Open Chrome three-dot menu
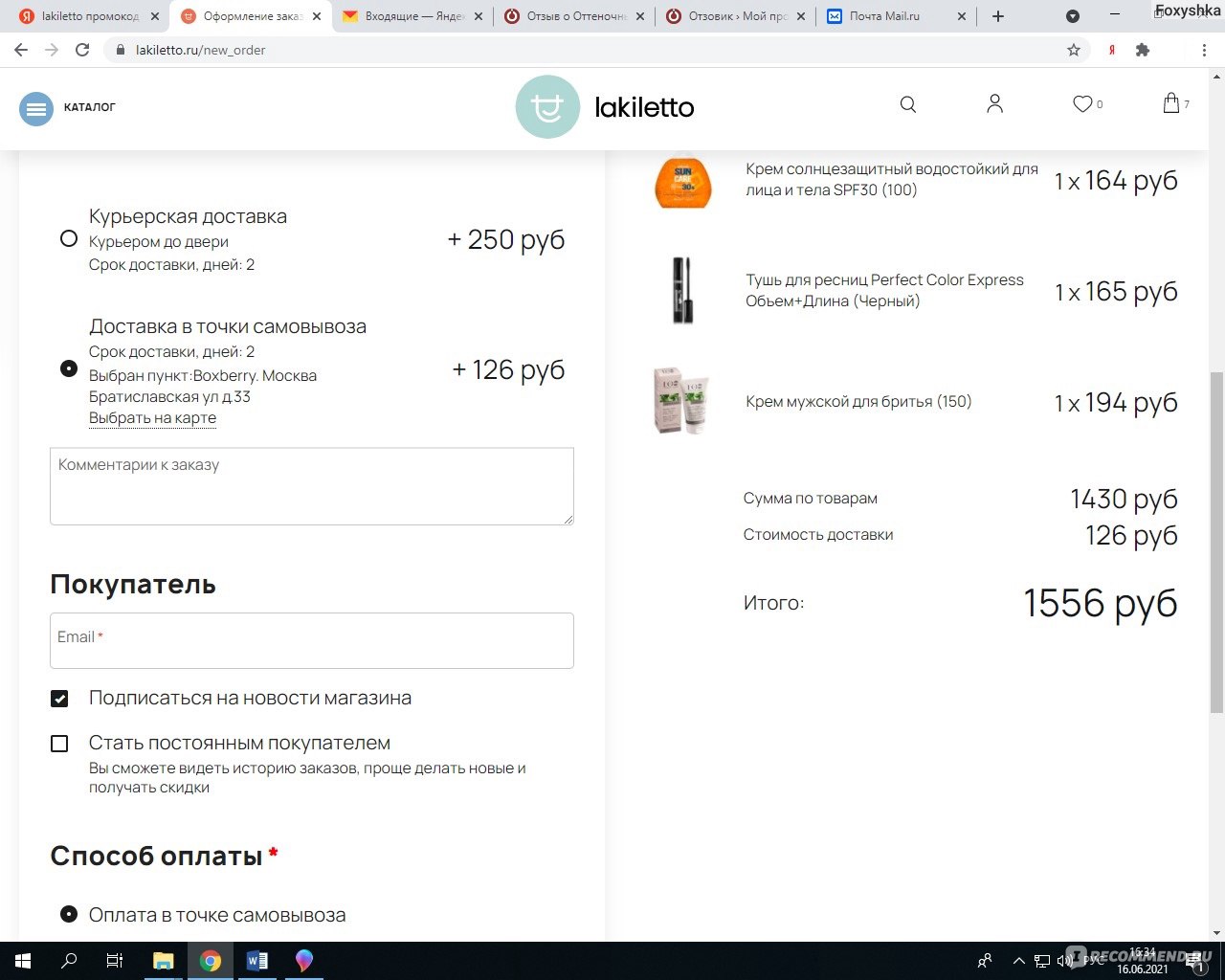 tap(1204, 50)
